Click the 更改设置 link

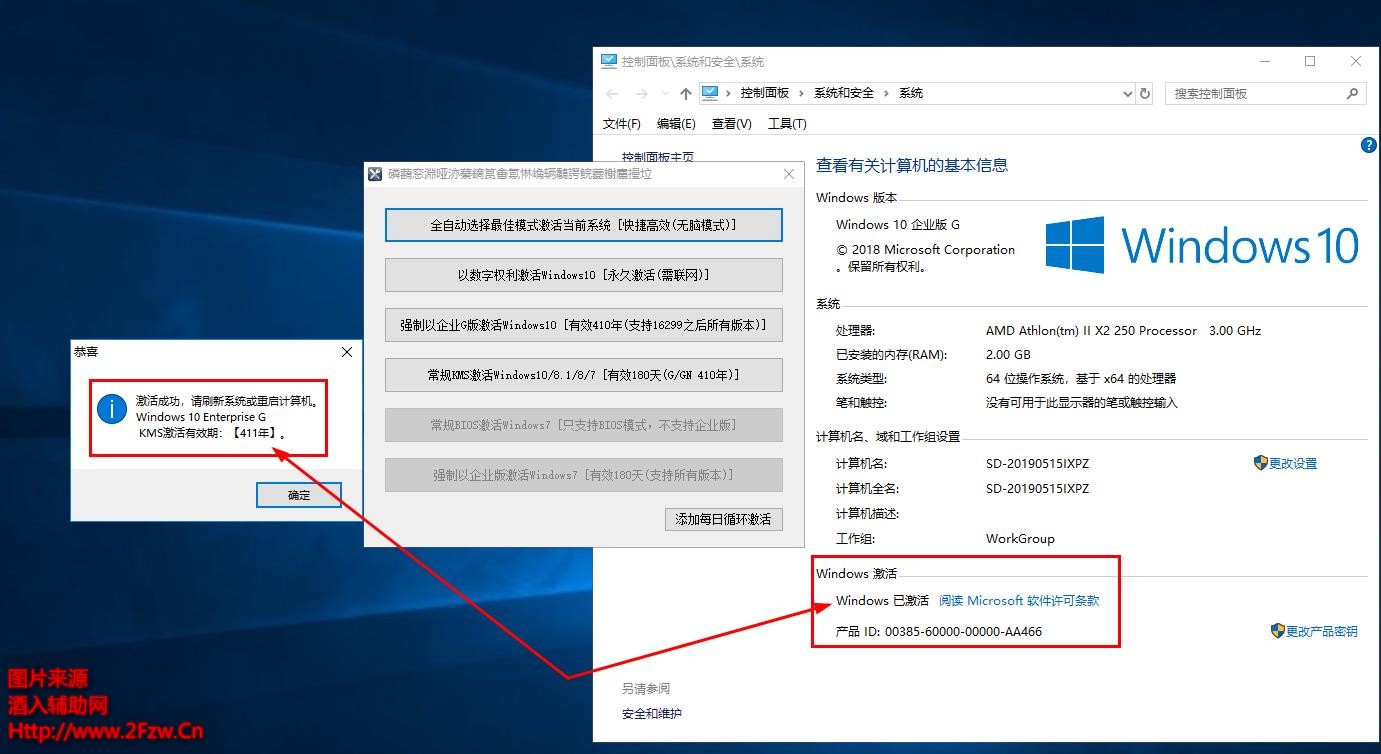[x=1293, y=464]
